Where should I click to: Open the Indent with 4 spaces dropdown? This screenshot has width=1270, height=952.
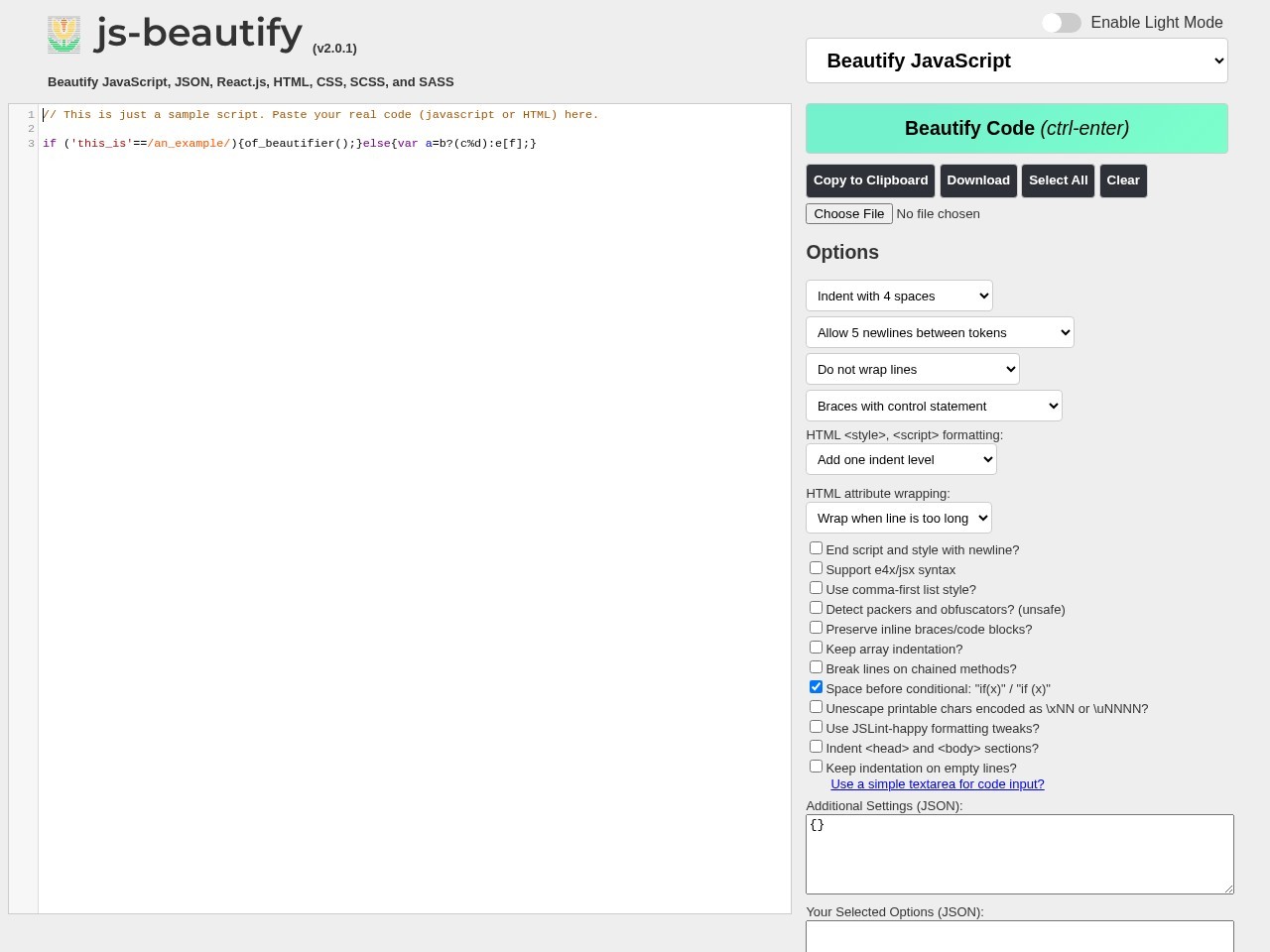[899, 296]
